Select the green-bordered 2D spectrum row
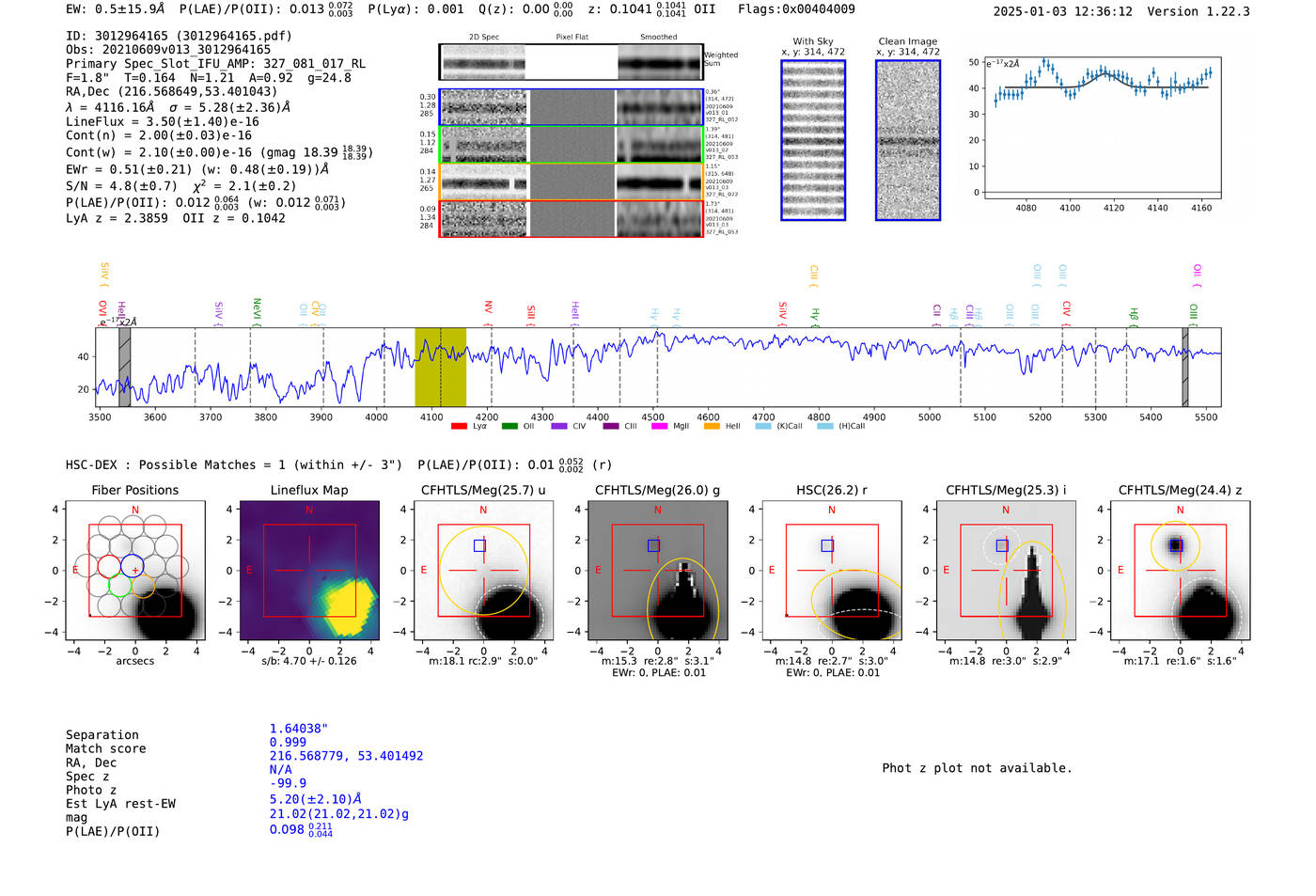 point(571,145)
